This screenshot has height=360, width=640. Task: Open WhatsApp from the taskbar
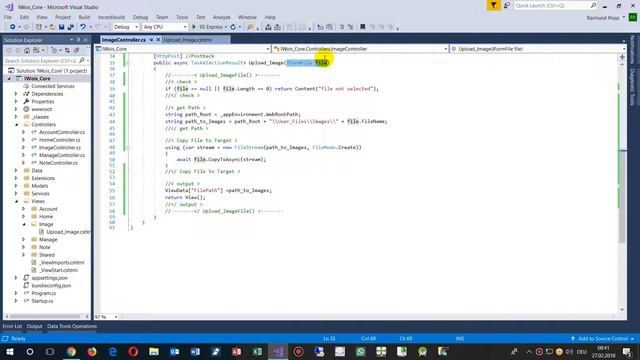tap(360, 351)
